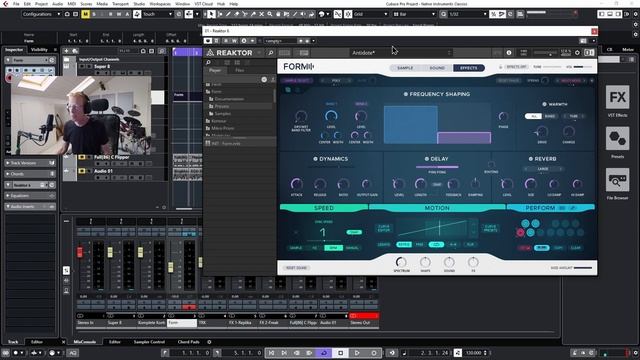Viewport: 640px width, 360px height.
Task: Click the Reverb Size knob
Action: (x=530, y=184)
